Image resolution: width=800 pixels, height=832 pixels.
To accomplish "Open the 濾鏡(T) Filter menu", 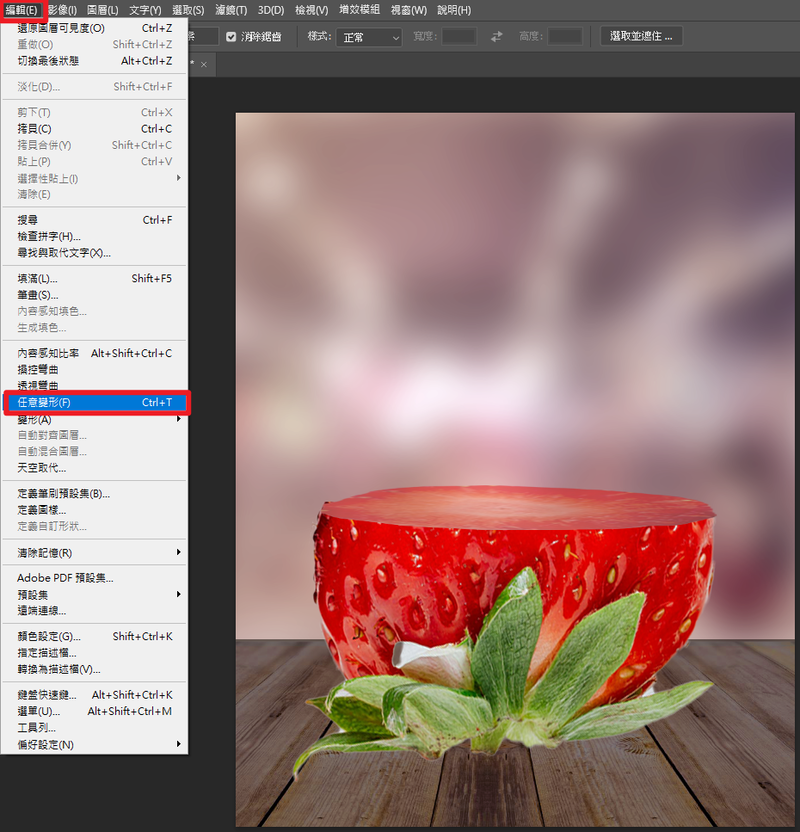I will [230, 10].
